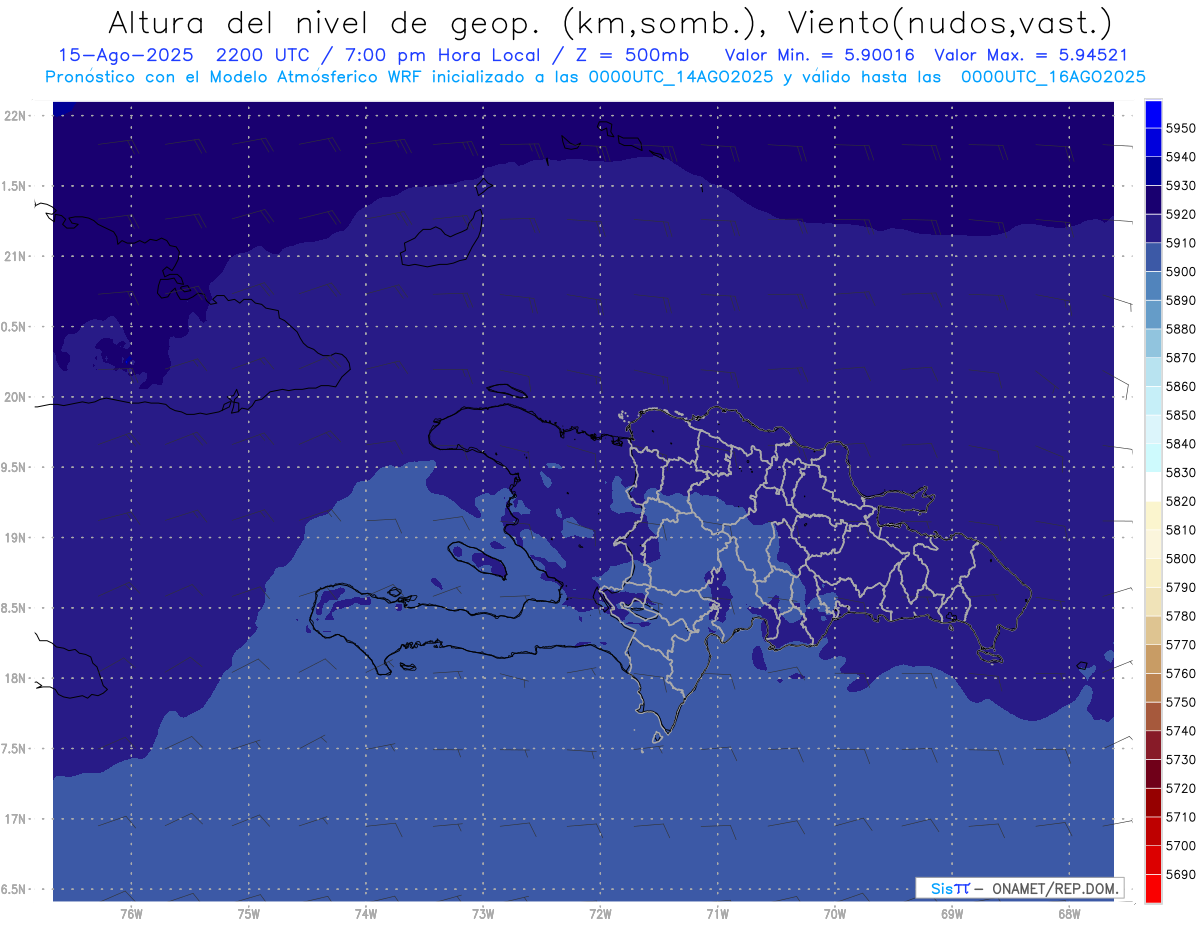Click the '5950' legend value
This screenshot has width=1200, height=927.
click(1180, 128)
